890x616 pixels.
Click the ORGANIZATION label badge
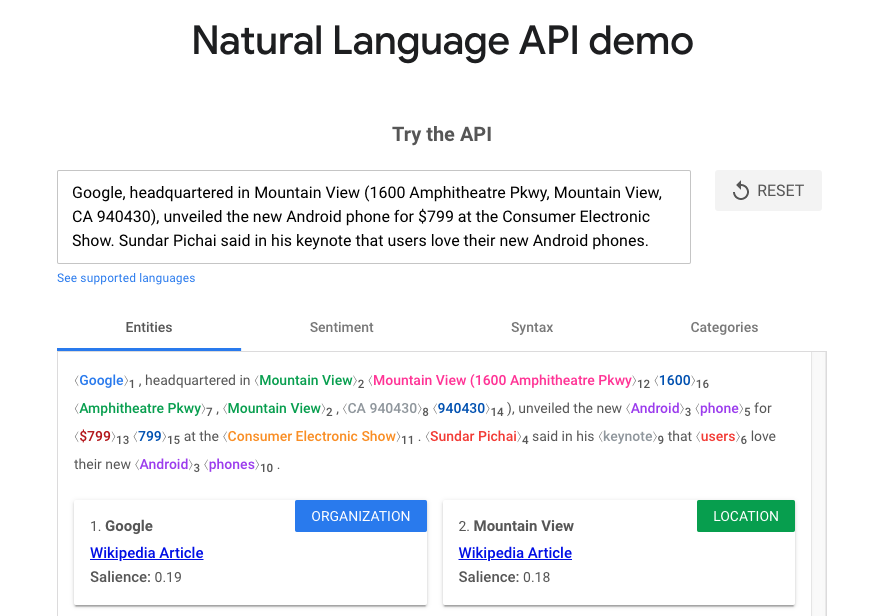tap(360, 516)
